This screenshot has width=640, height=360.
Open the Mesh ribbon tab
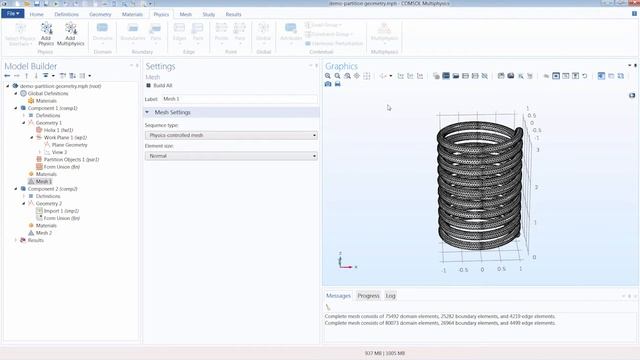coord(185,14)
